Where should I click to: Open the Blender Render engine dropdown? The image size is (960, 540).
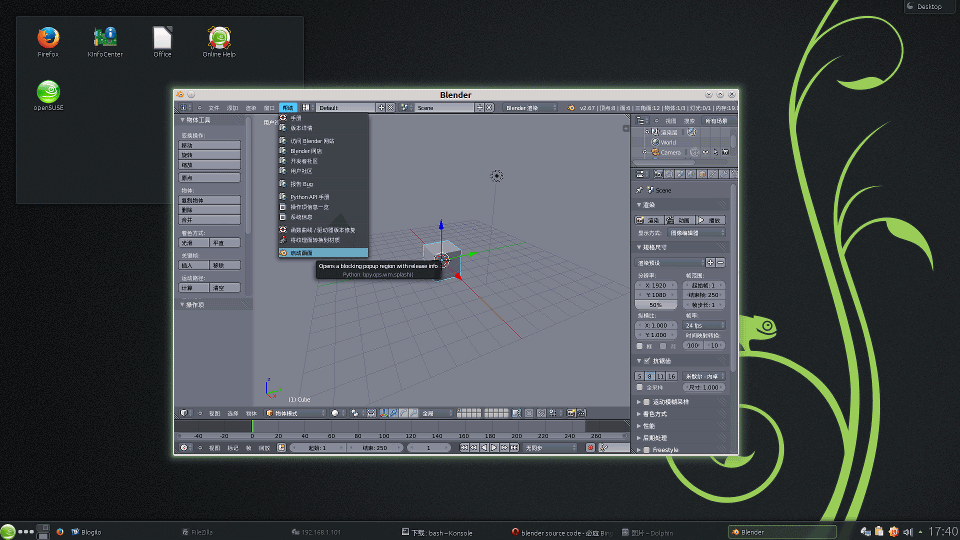point(531,107)
